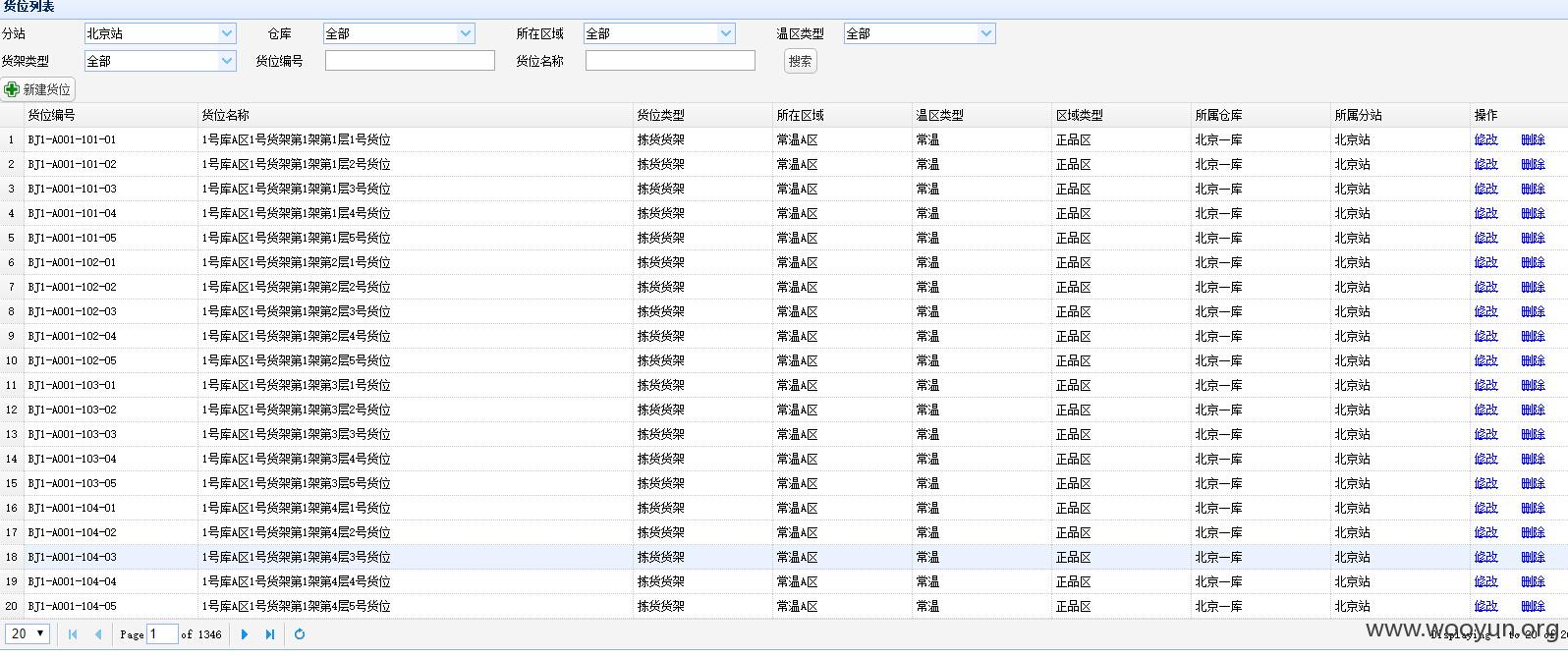Click 删除 for BJ1-A001-104-05
Viewport: 1568px width, 657px height.
1534,606
